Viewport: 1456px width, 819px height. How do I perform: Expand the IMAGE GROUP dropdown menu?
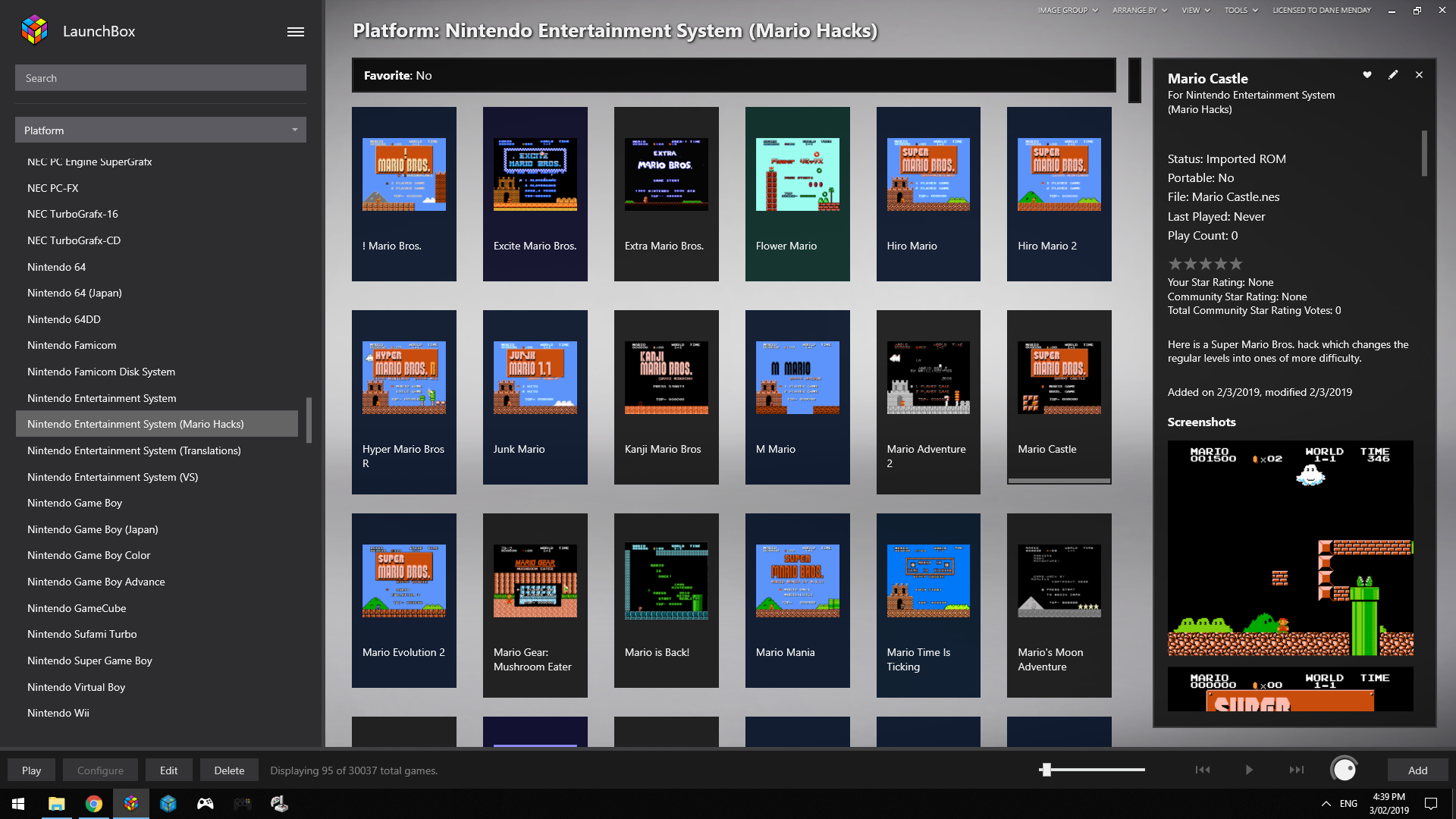pyautogui.click(x=1064, y=10)
